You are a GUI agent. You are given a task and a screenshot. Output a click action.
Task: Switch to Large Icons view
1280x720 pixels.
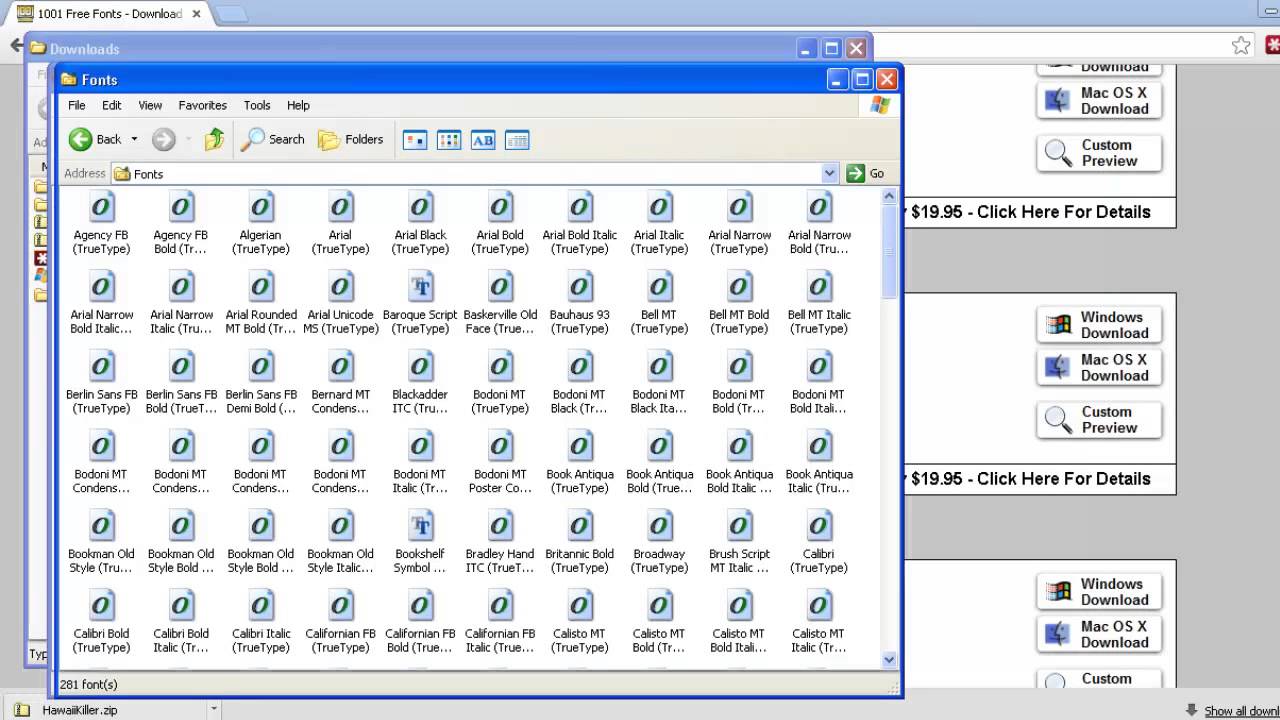click(x=415, y=141)
